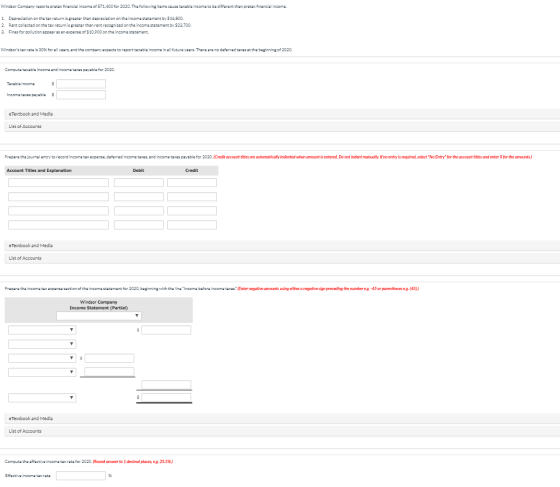Image resolution: width=560 pixels, height=487 pixels.
Task: Click first row Credit field in journal entry
Action: click(192, 182)
